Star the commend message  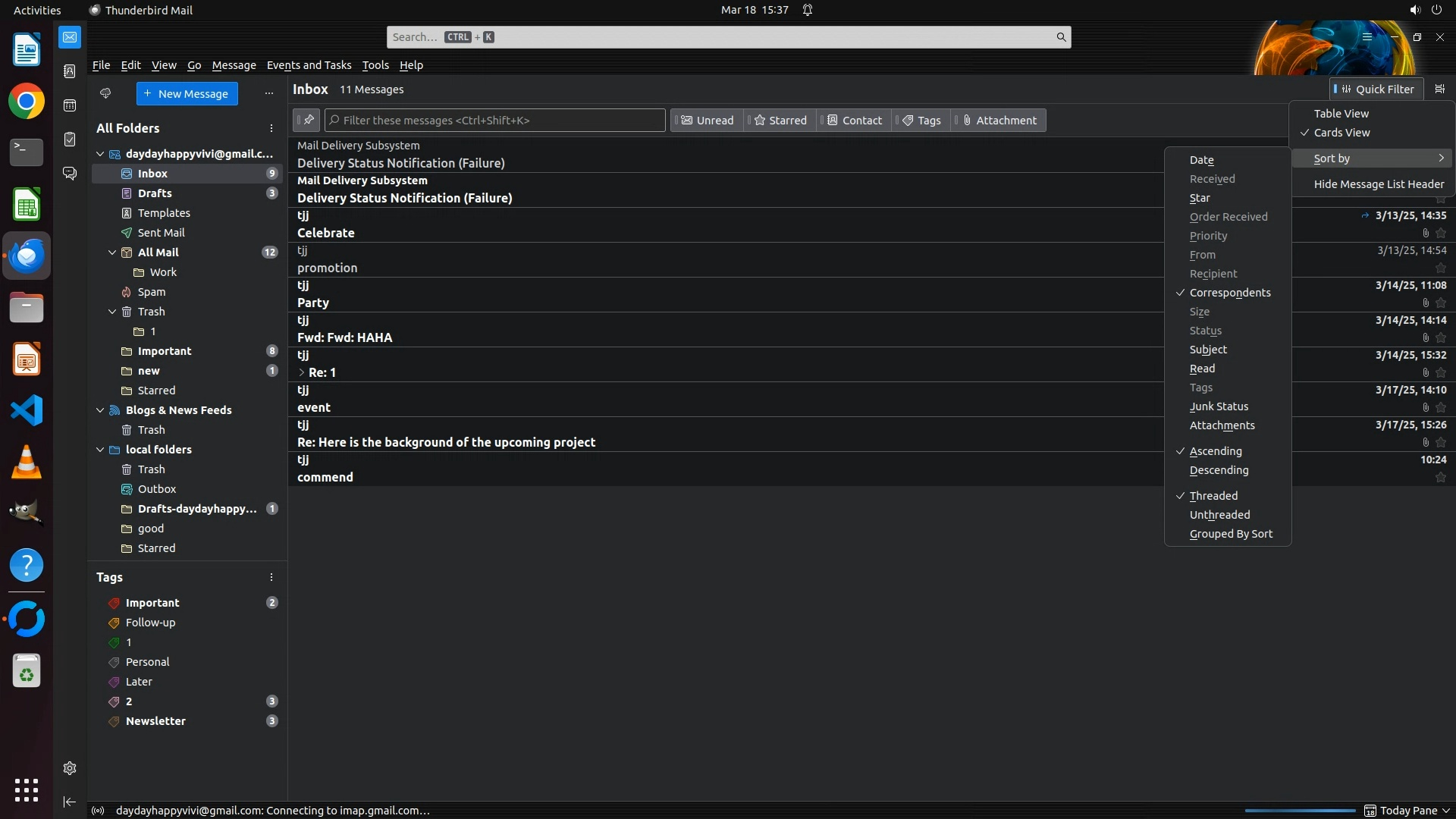point(1441,478)
